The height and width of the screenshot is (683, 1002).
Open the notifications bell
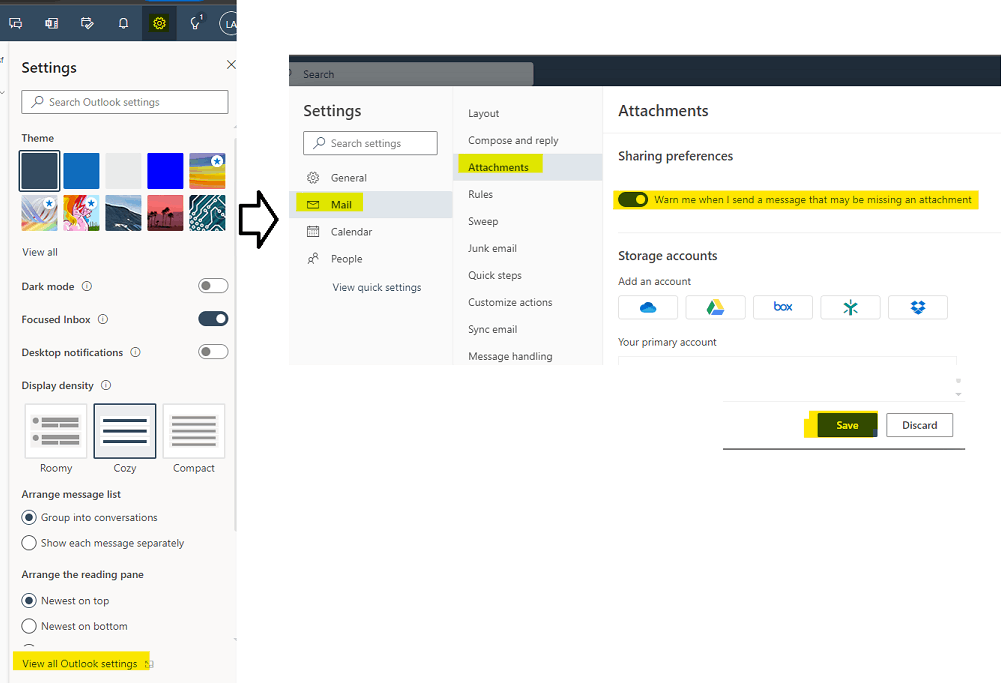(121, 22)
